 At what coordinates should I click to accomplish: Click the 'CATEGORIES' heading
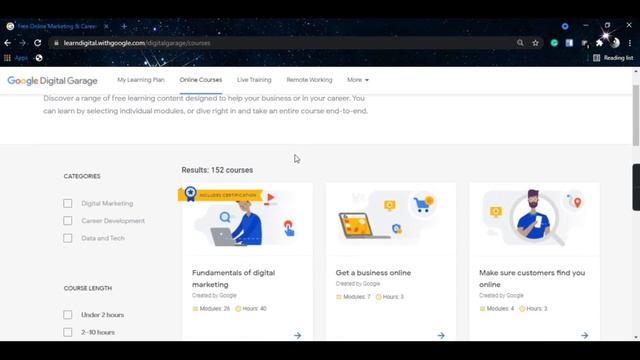(82, 176)
